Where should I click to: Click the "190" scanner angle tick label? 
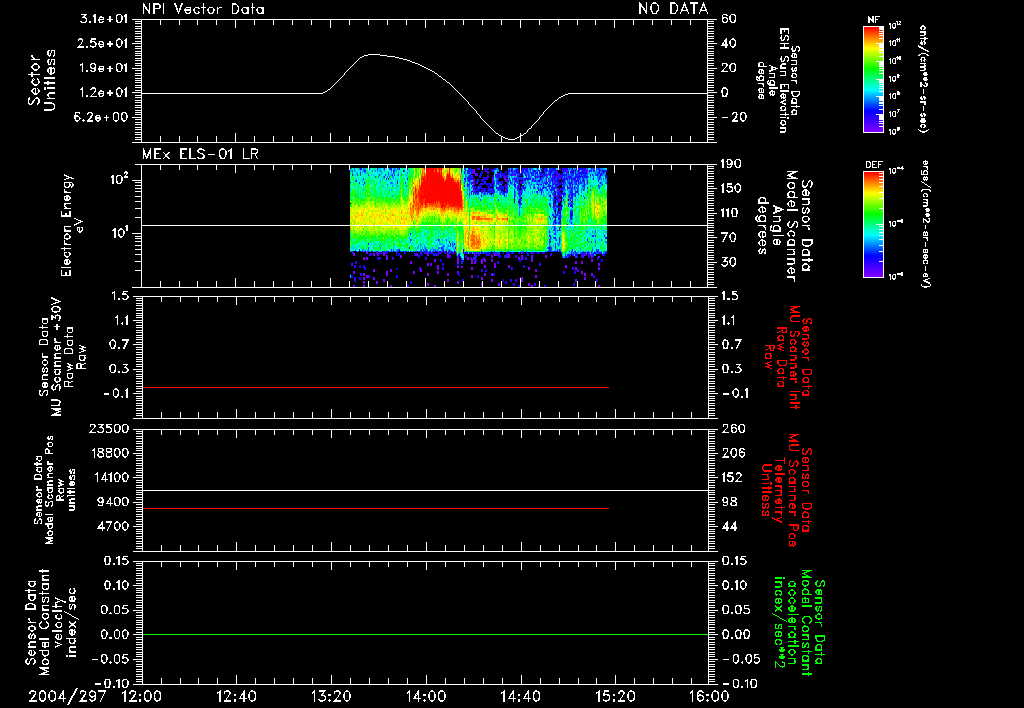click(x=732, y=164)
